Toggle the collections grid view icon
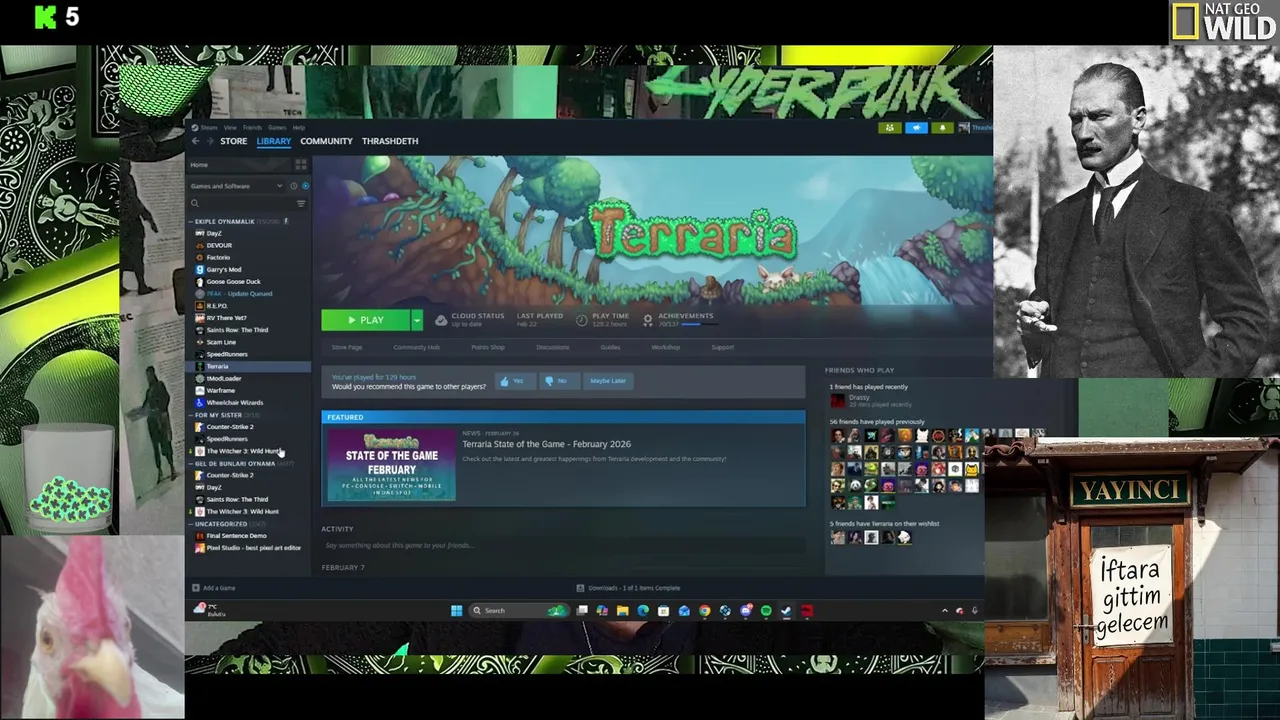 click(x=300, y=165)
